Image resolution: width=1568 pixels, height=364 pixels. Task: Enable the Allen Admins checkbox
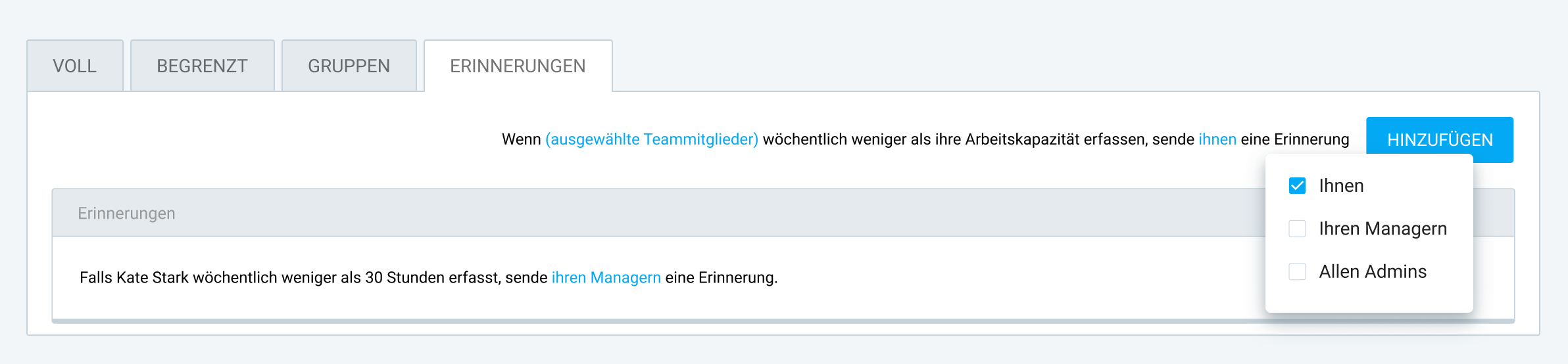(x=1297, y=271)
